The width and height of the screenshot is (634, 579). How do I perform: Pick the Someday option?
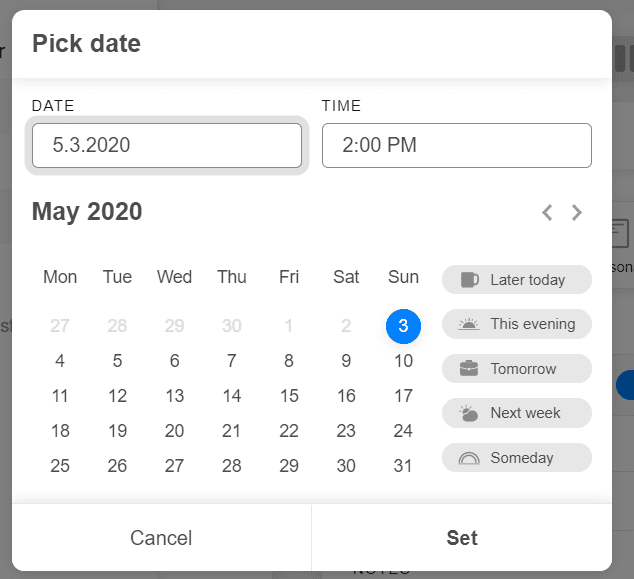click(x=517, y=458)
